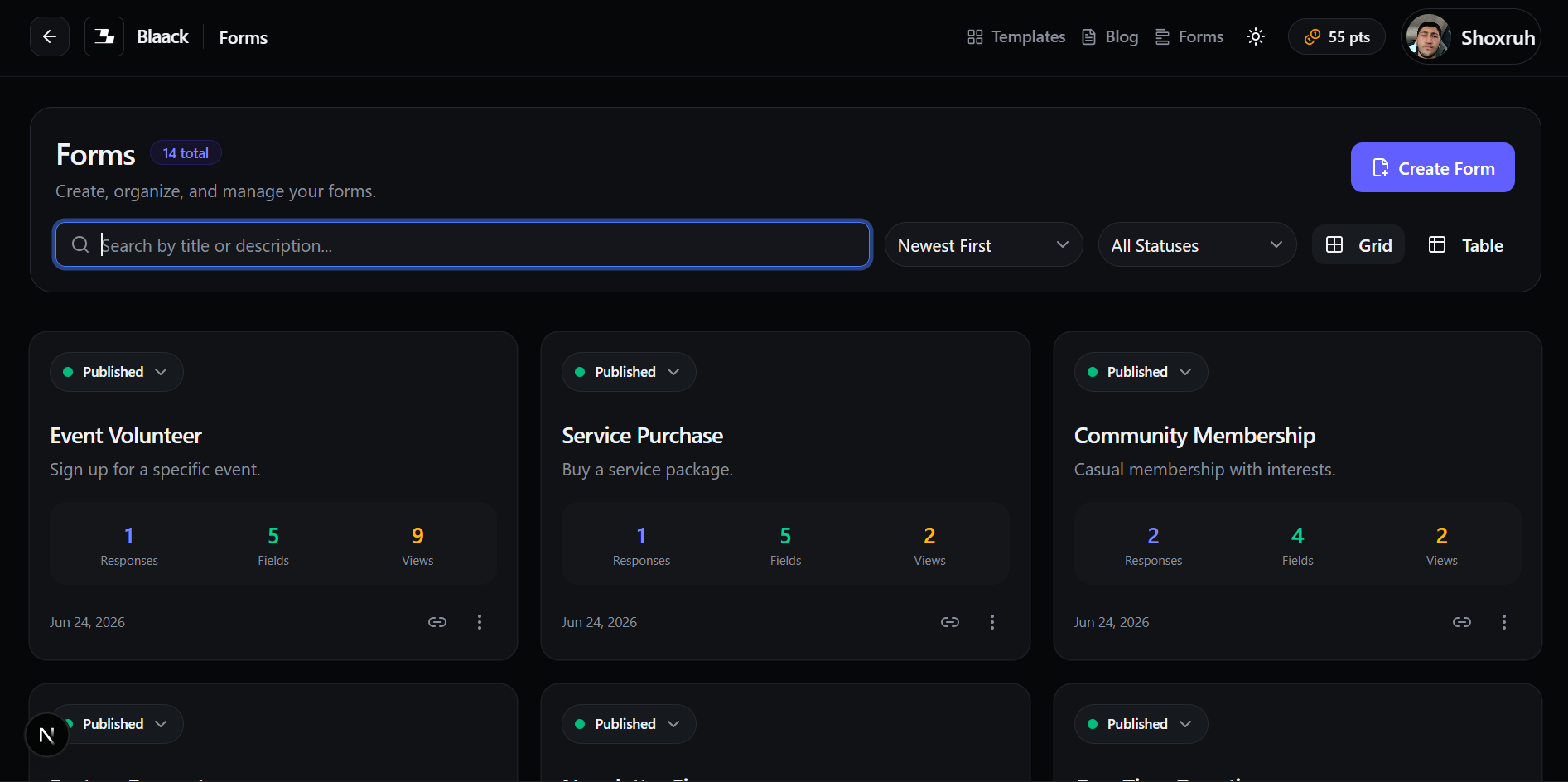
Task: Copy link icon on Event Volunteer card
Action: 437,622
